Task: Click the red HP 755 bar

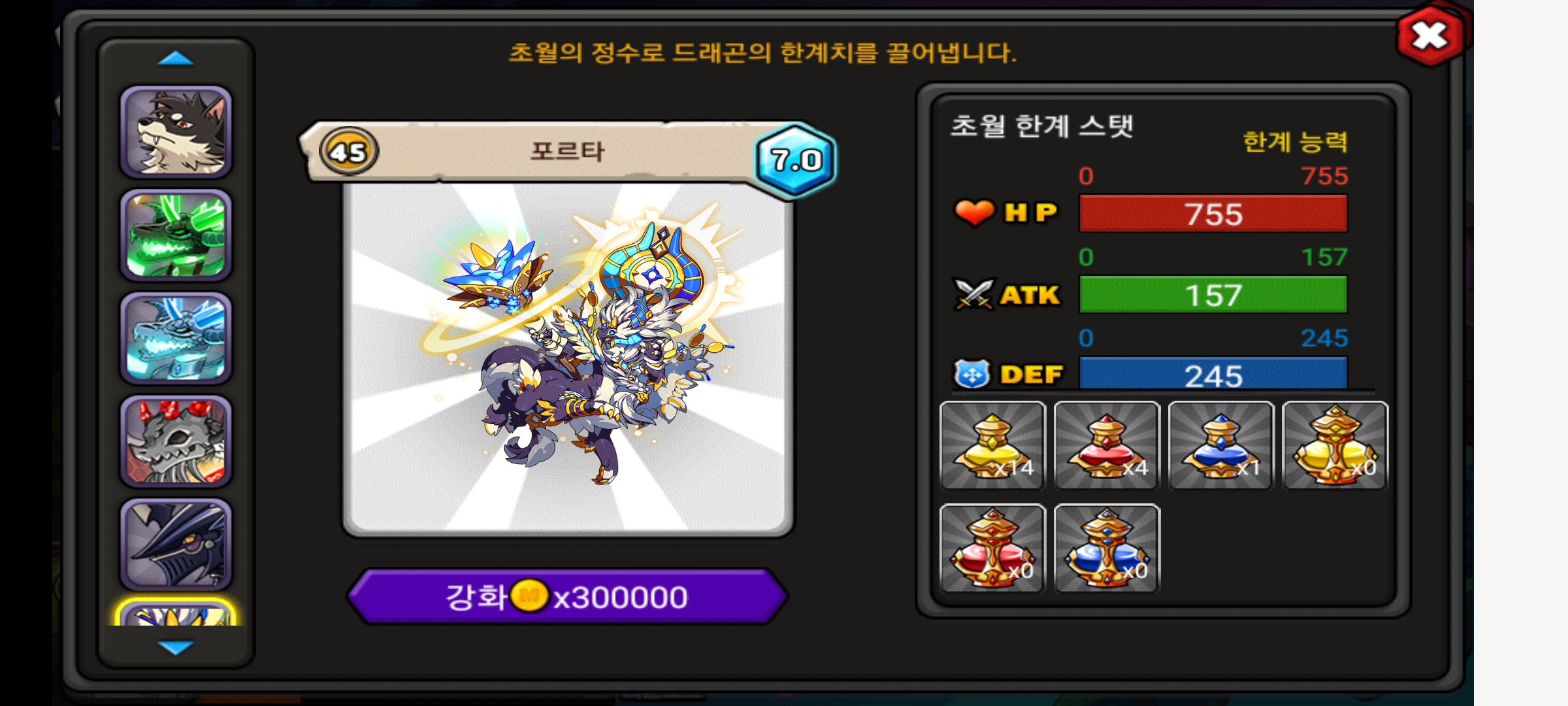Action: 1213,214
